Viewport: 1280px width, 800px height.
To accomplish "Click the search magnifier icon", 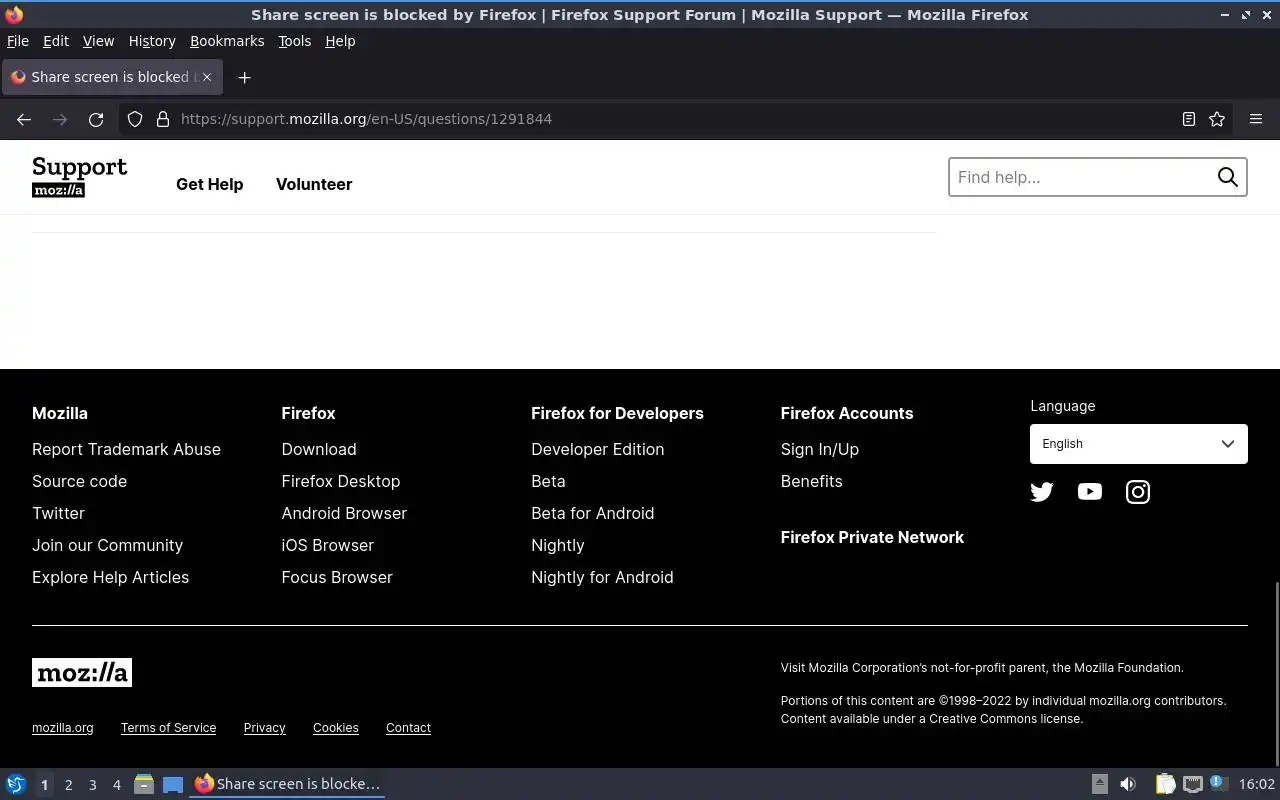I will tap(1227, 177).
